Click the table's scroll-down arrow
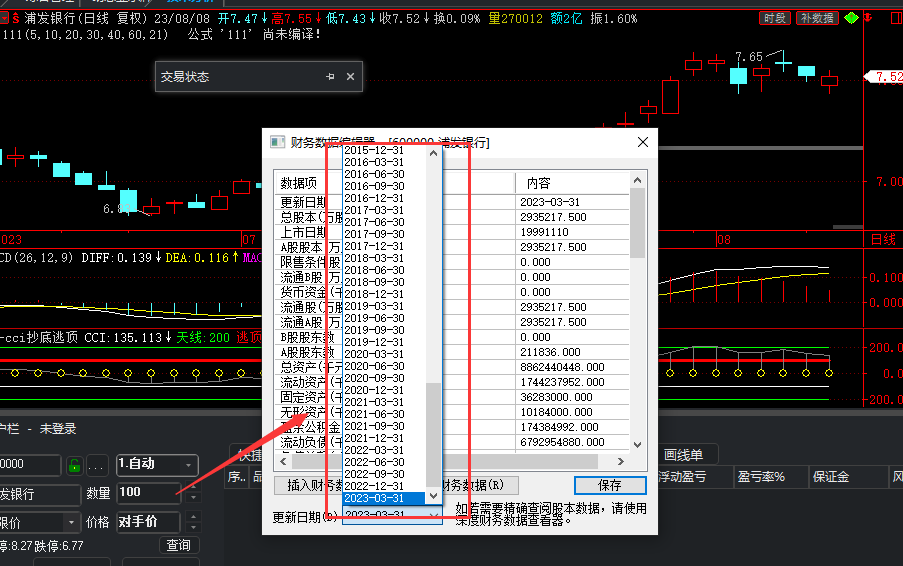 click(638, 445)
